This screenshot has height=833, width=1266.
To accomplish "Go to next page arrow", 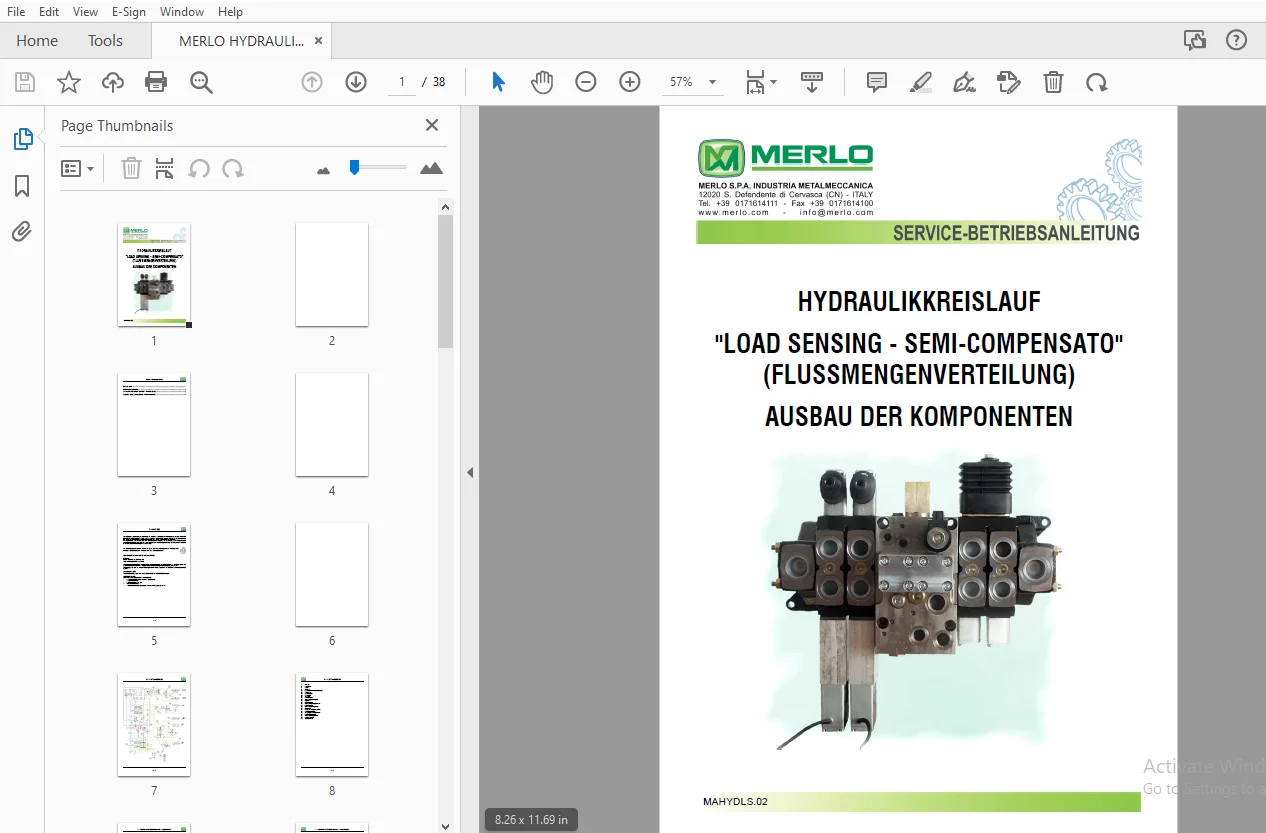I will point(356,82).
